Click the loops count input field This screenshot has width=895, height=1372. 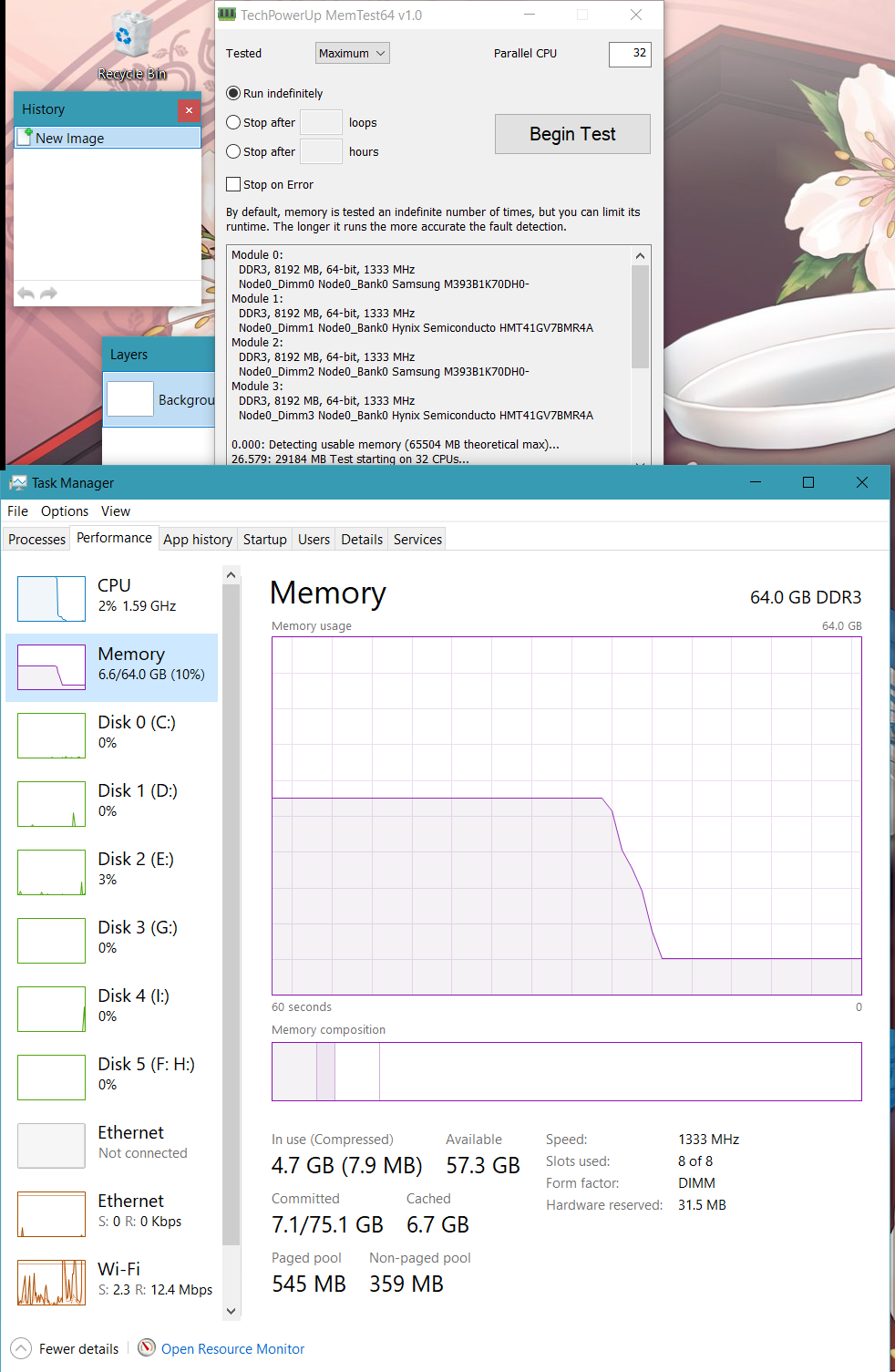pyautogui.click(x=321, y=122)
